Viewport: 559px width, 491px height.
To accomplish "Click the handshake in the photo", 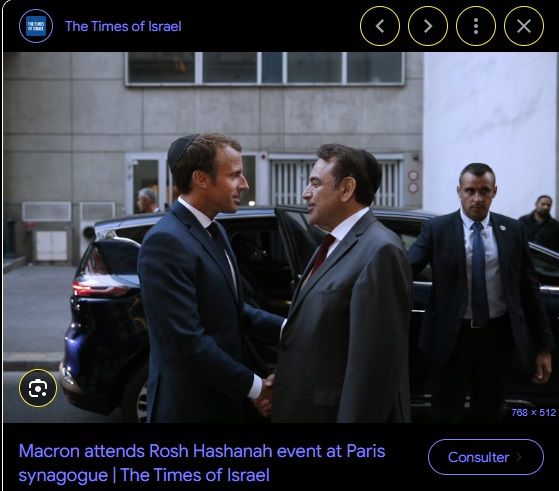I will point(264,394).
